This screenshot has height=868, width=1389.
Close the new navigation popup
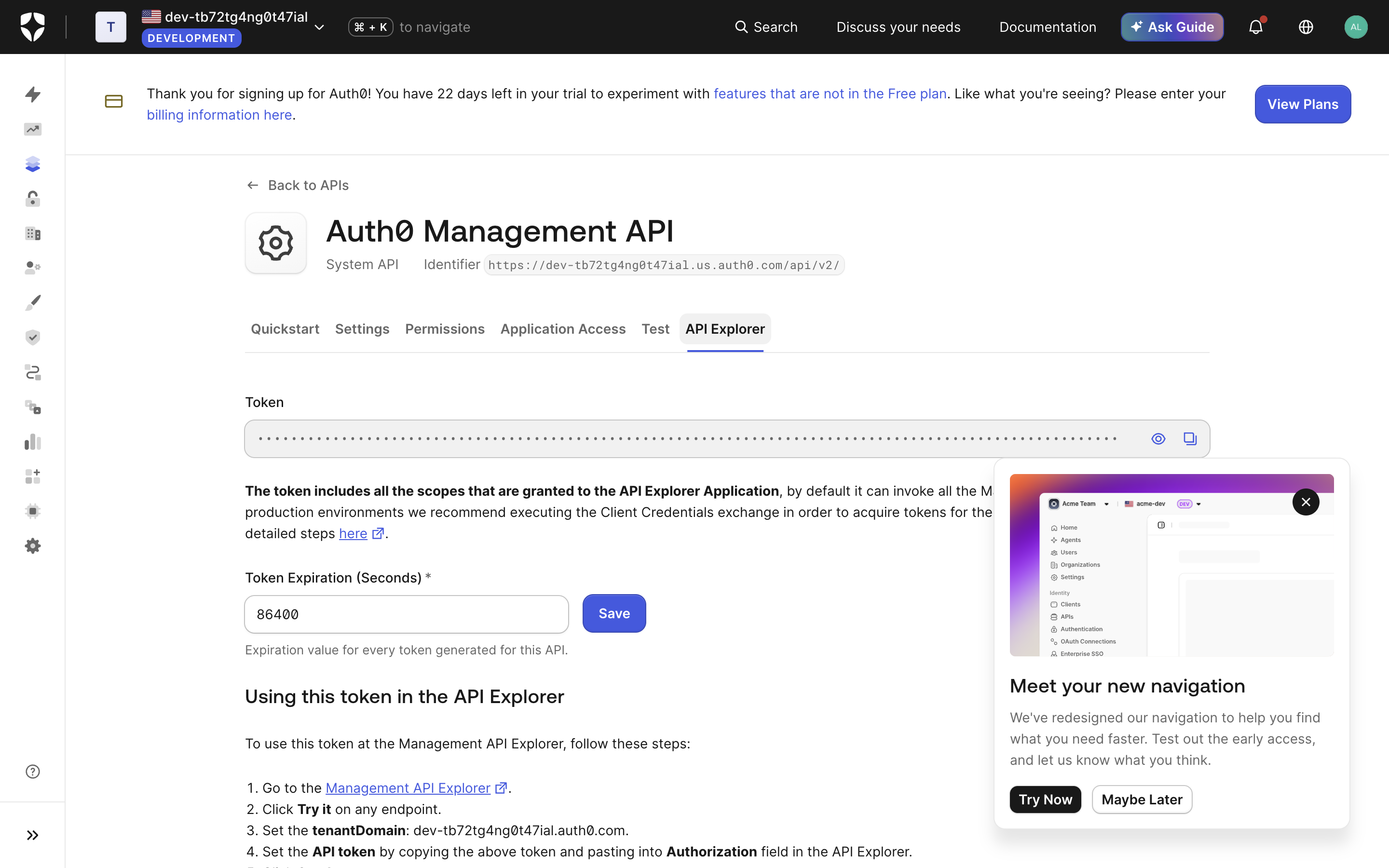[x=1306, y=502]
